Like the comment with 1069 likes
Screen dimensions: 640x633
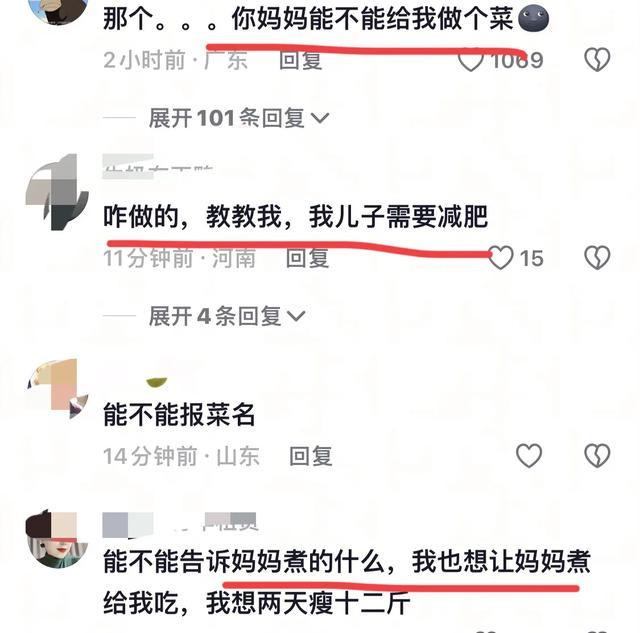click(471, 60)
